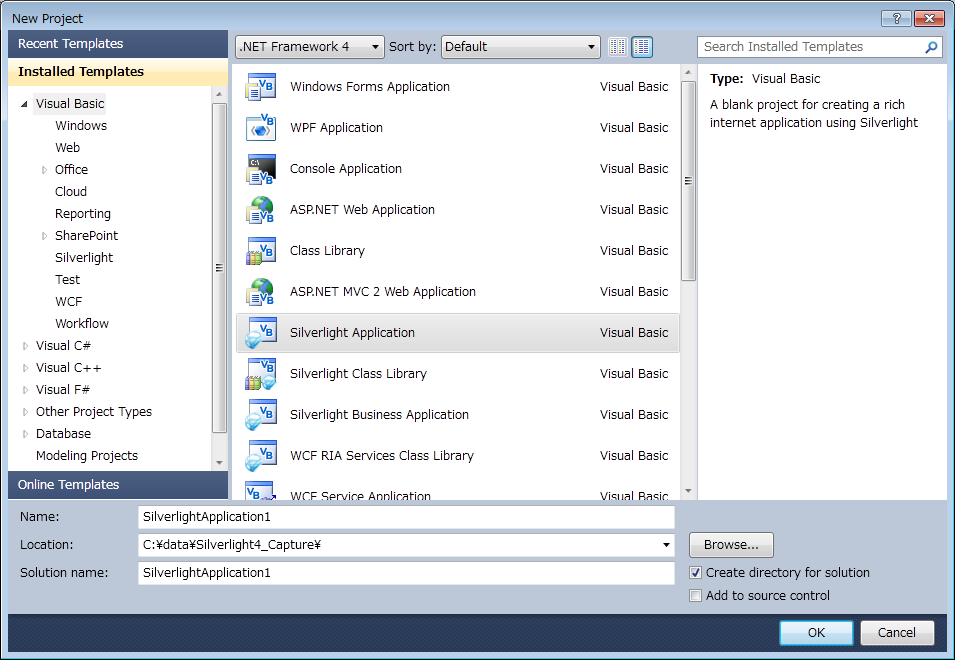Click the Console Application template icon

[x=261, y=169]
